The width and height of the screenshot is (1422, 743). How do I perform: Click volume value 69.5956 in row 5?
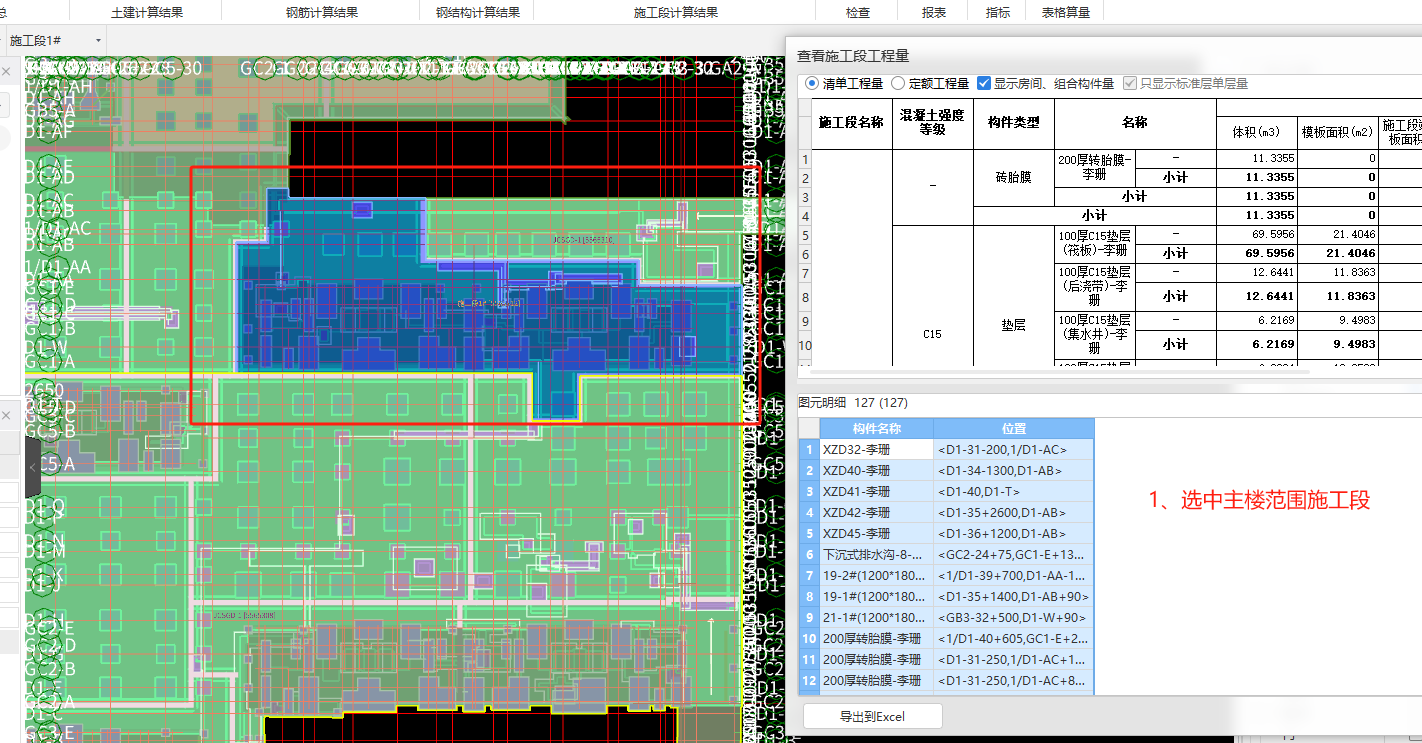coord(1256,234)
